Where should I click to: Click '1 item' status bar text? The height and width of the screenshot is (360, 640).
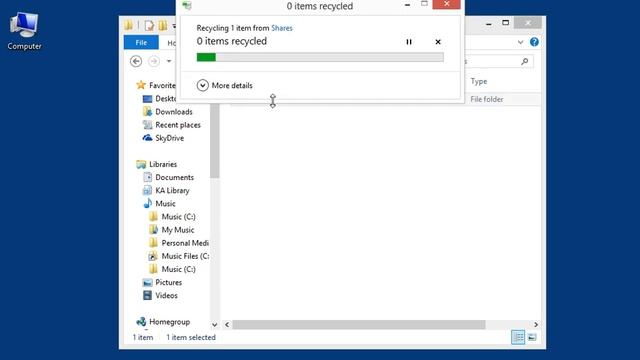click(x=143, y=338)
